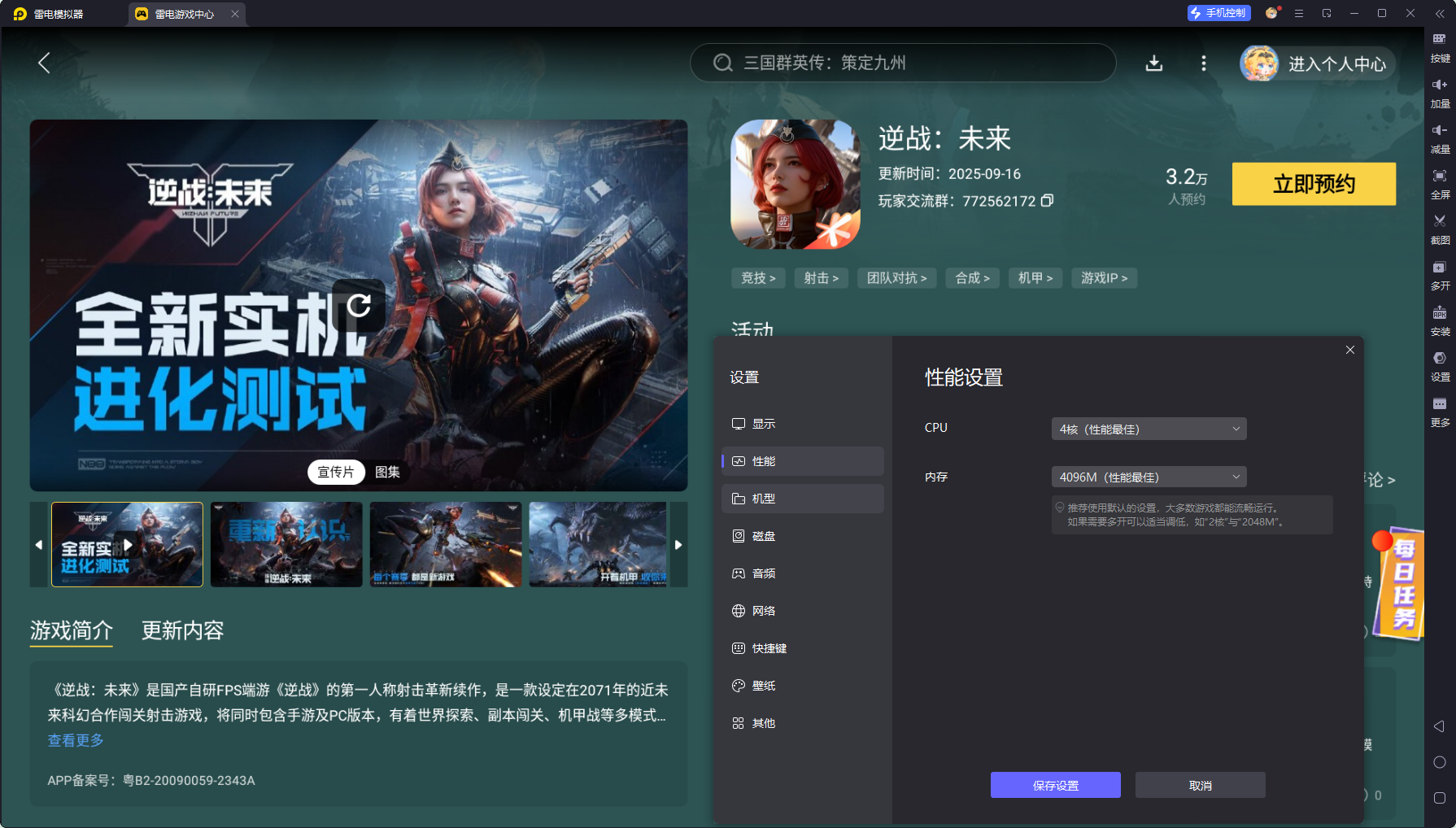Tap the Android recent apps square button
Image resolution: width=1456 pixels, height=828 pixels.
tap(1439, 798)
